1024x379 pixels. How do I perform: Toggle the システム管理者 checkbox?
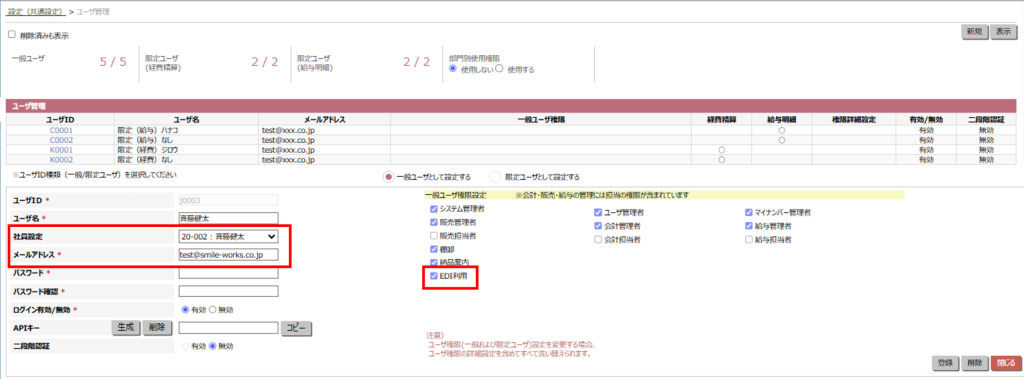pos(434,210)
